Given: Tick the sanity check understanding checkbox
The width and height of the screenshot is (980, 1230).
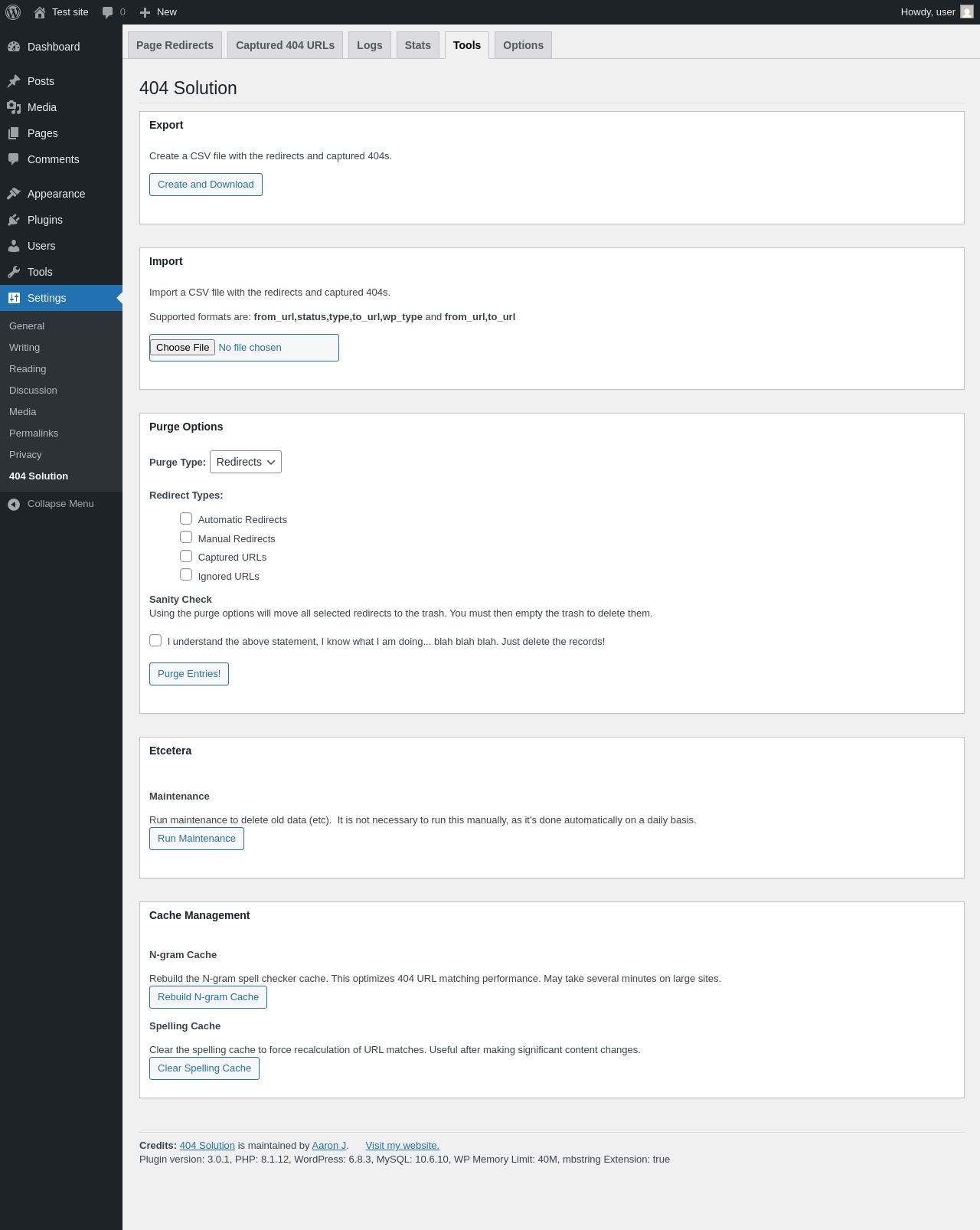Looking at the screenshot, I should [x=155, y=640].
